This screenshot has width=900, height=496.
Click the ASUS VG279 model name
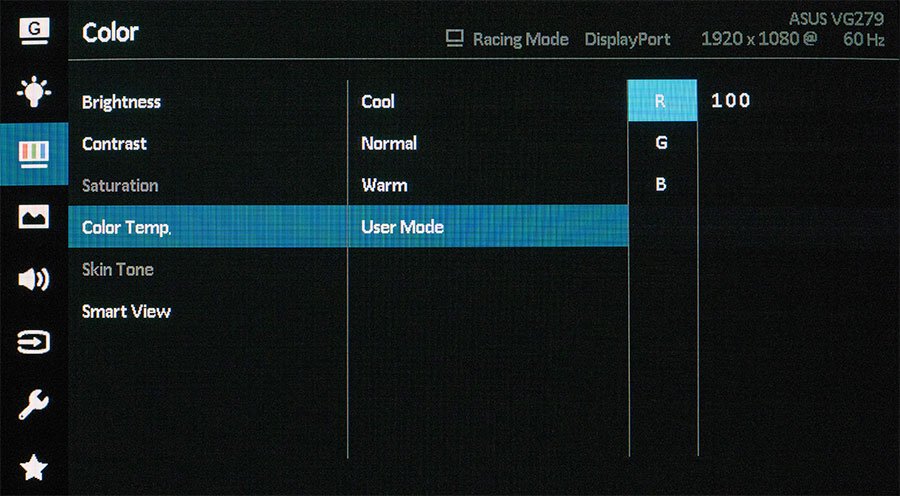point(836,18)
